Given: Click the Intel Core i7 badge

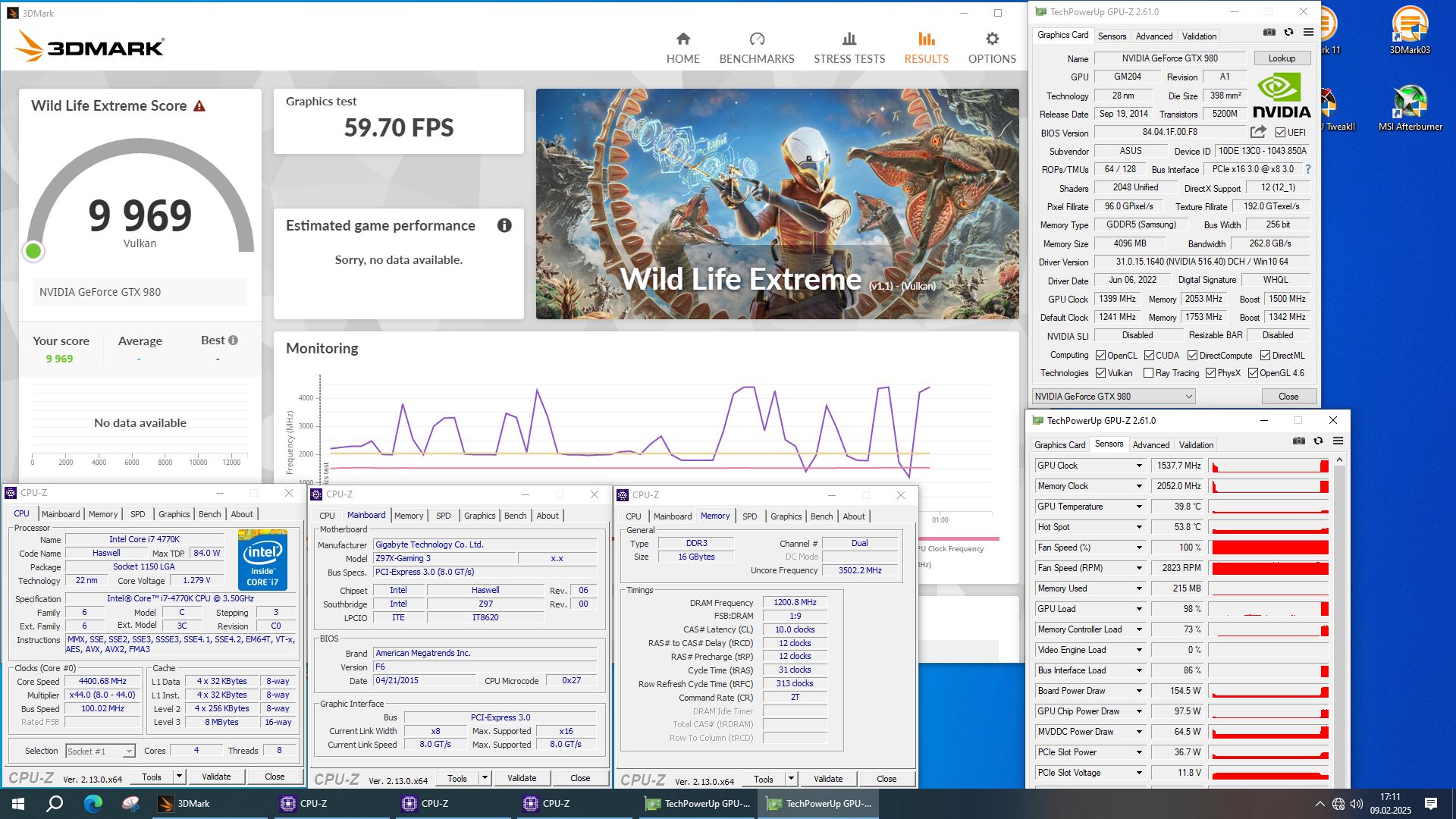Looking at the screenshot, I should (x=263, y=559).
